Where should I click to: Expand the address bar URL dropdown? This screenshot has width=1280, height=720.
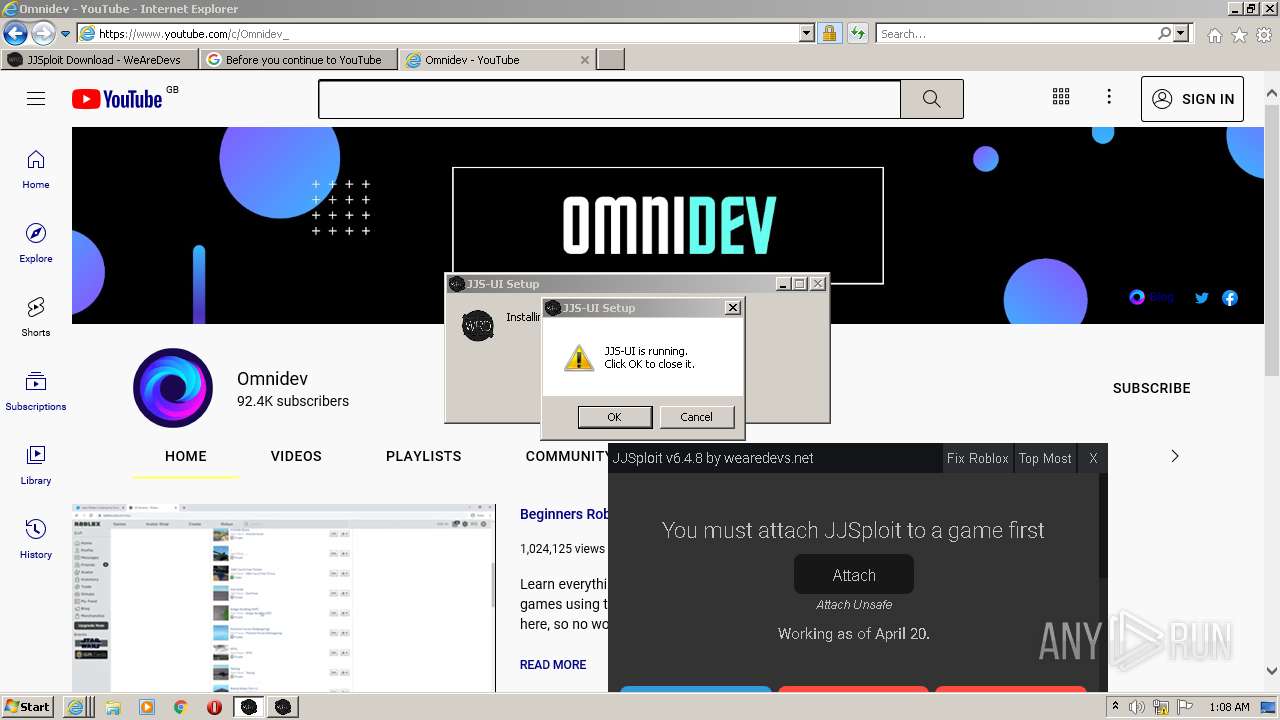[x=807, y=33]
